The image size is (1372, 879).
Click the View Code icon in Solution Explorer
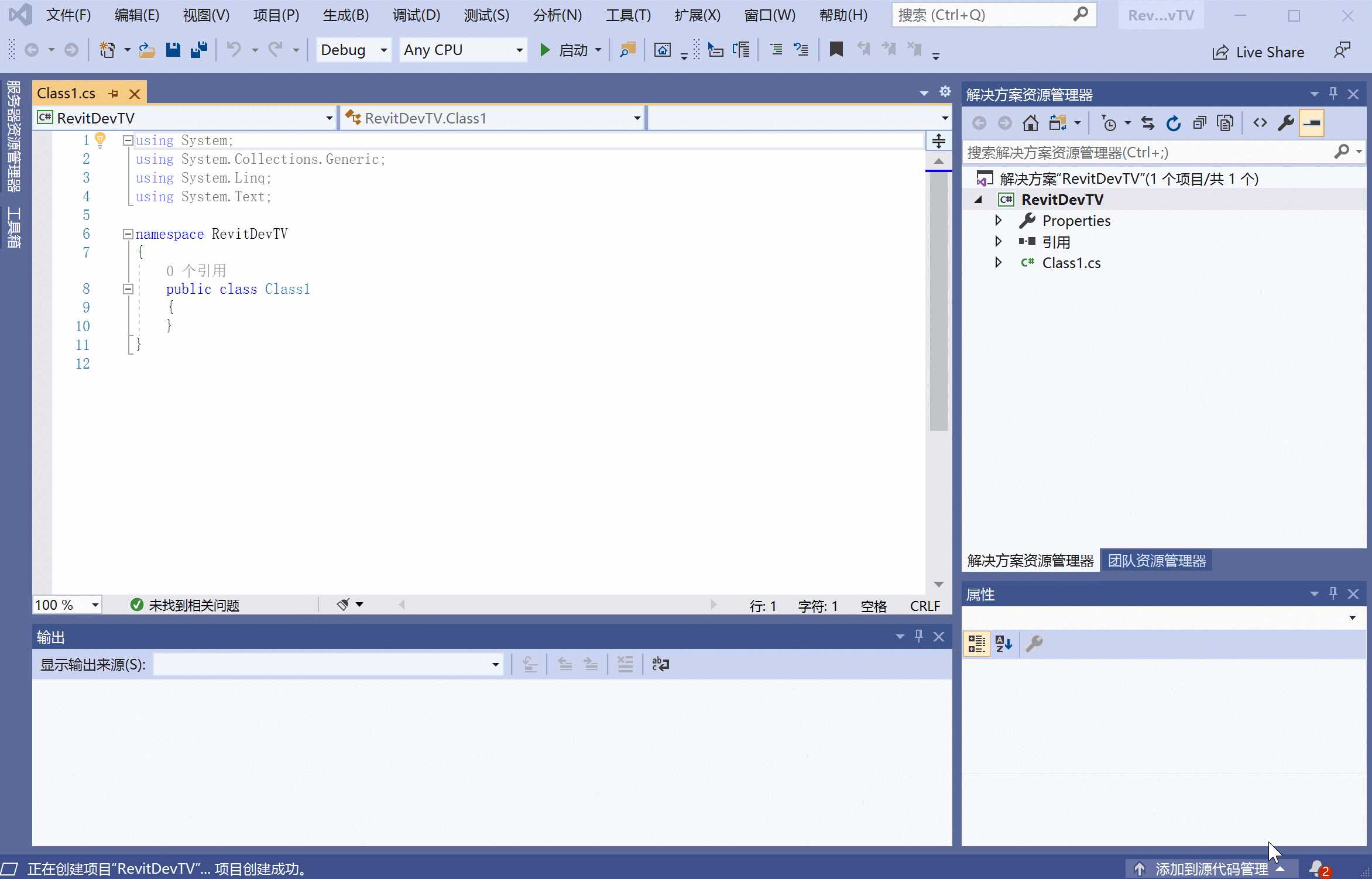pyautogui.click(x=1260, y=123)
